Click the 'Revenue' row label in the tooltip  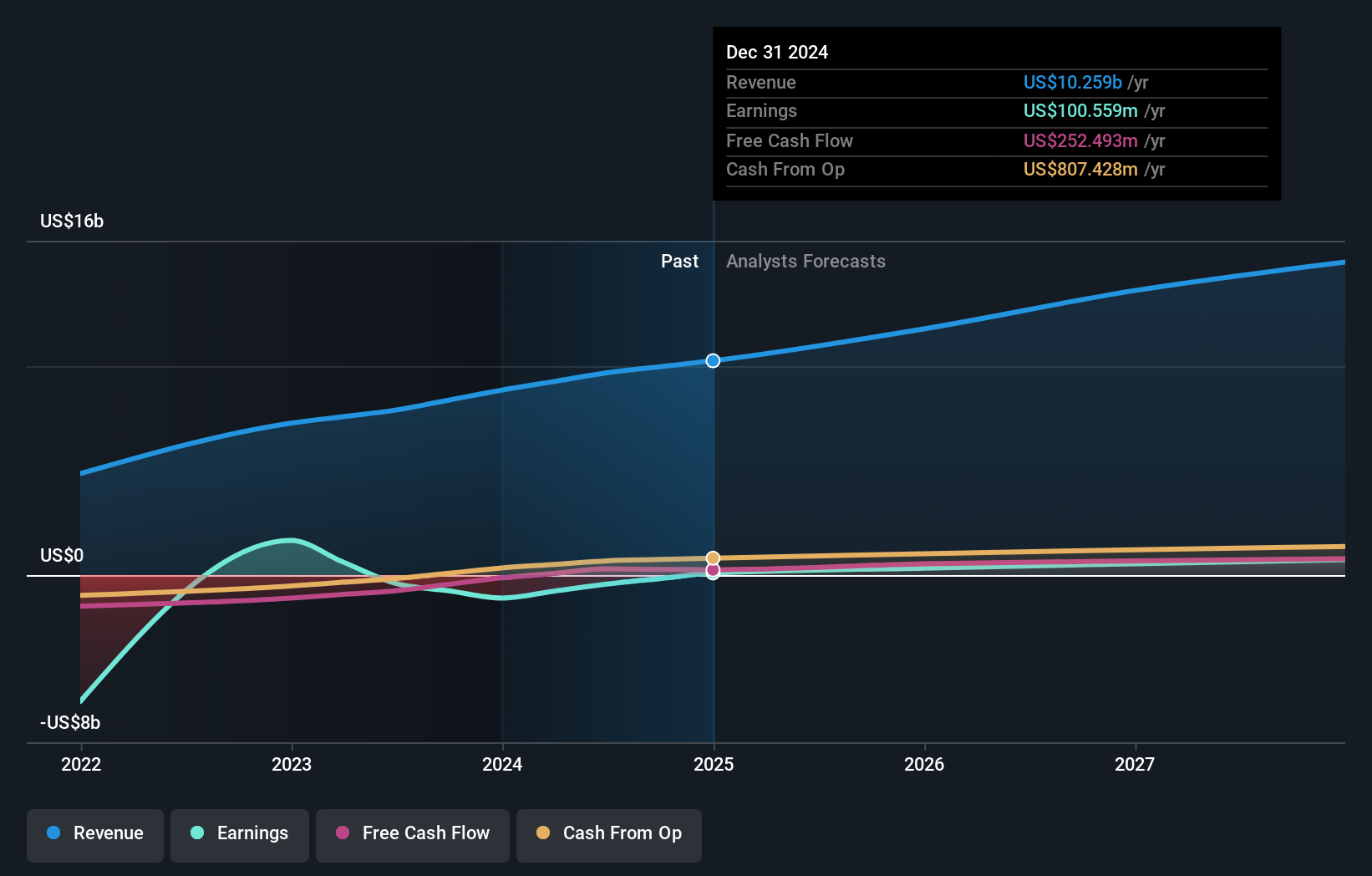coord(760,82)
